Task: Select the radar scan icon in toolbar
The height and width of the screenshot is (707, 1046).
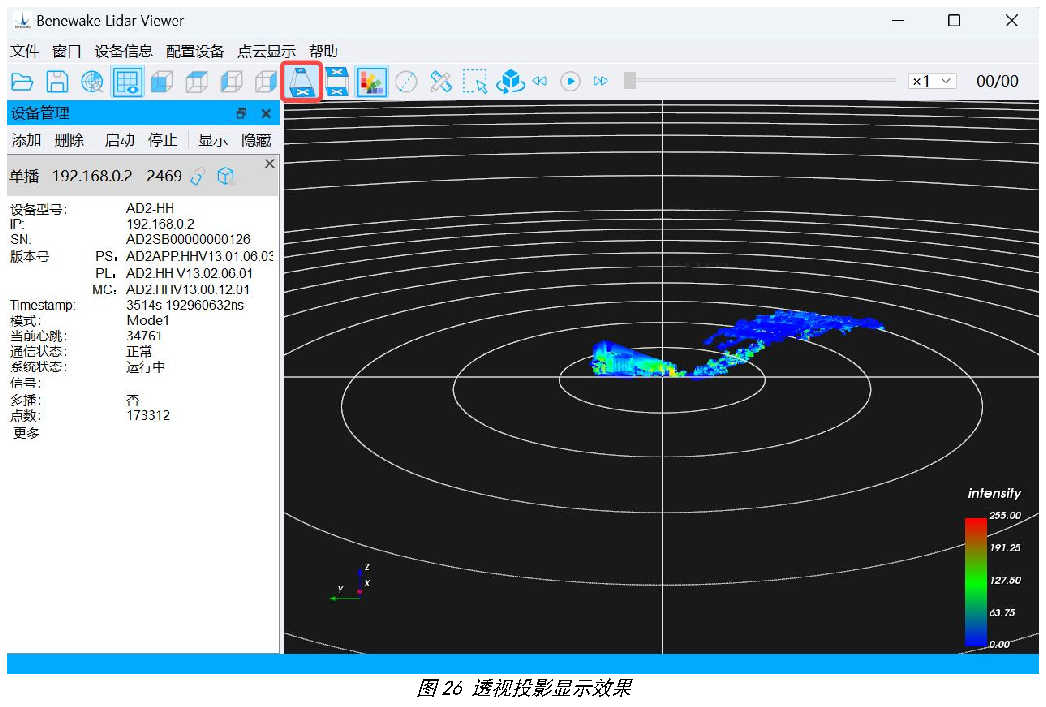Action: click(x=92, y=82)
